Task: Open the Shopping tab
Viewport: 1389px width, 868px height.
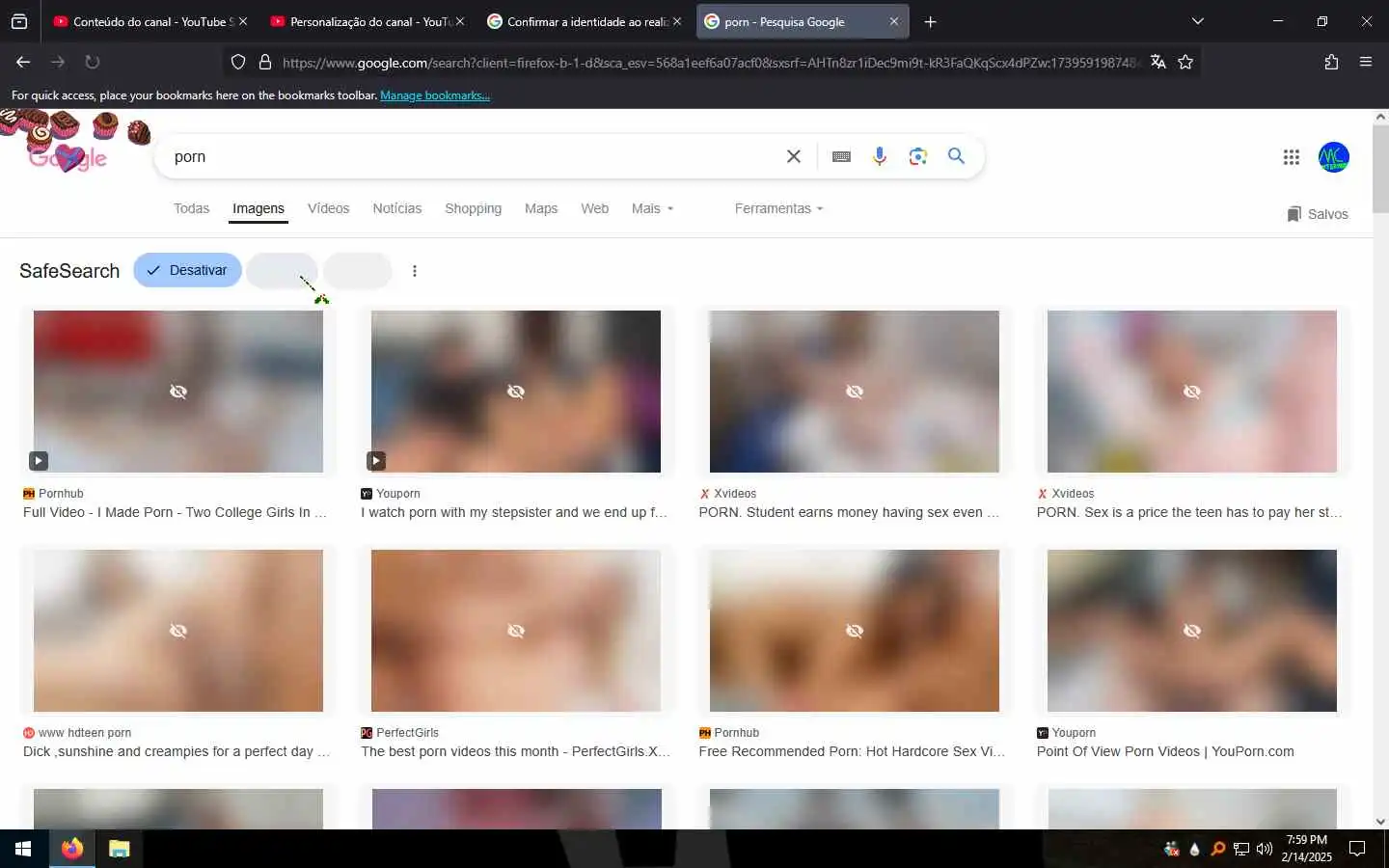Action: (473, 208)
